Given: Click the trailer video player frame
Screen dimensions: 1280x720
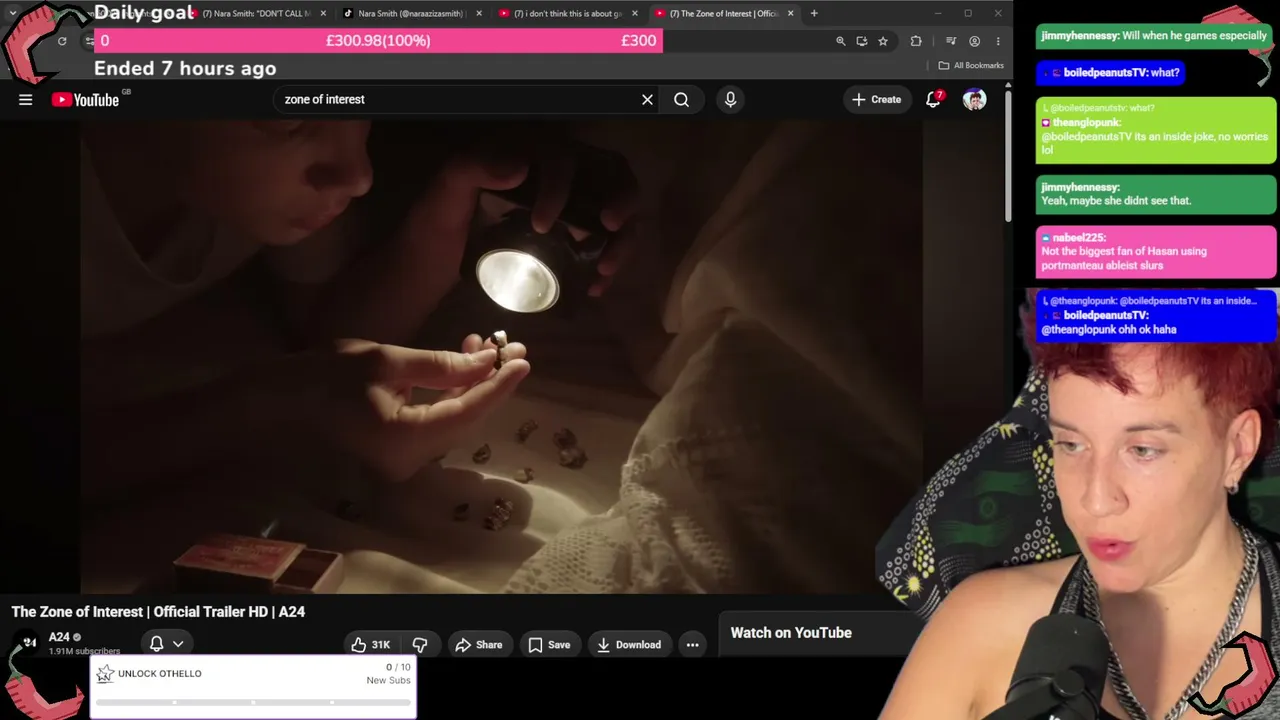Looking at the screenshot, I should tap(501, 357).
